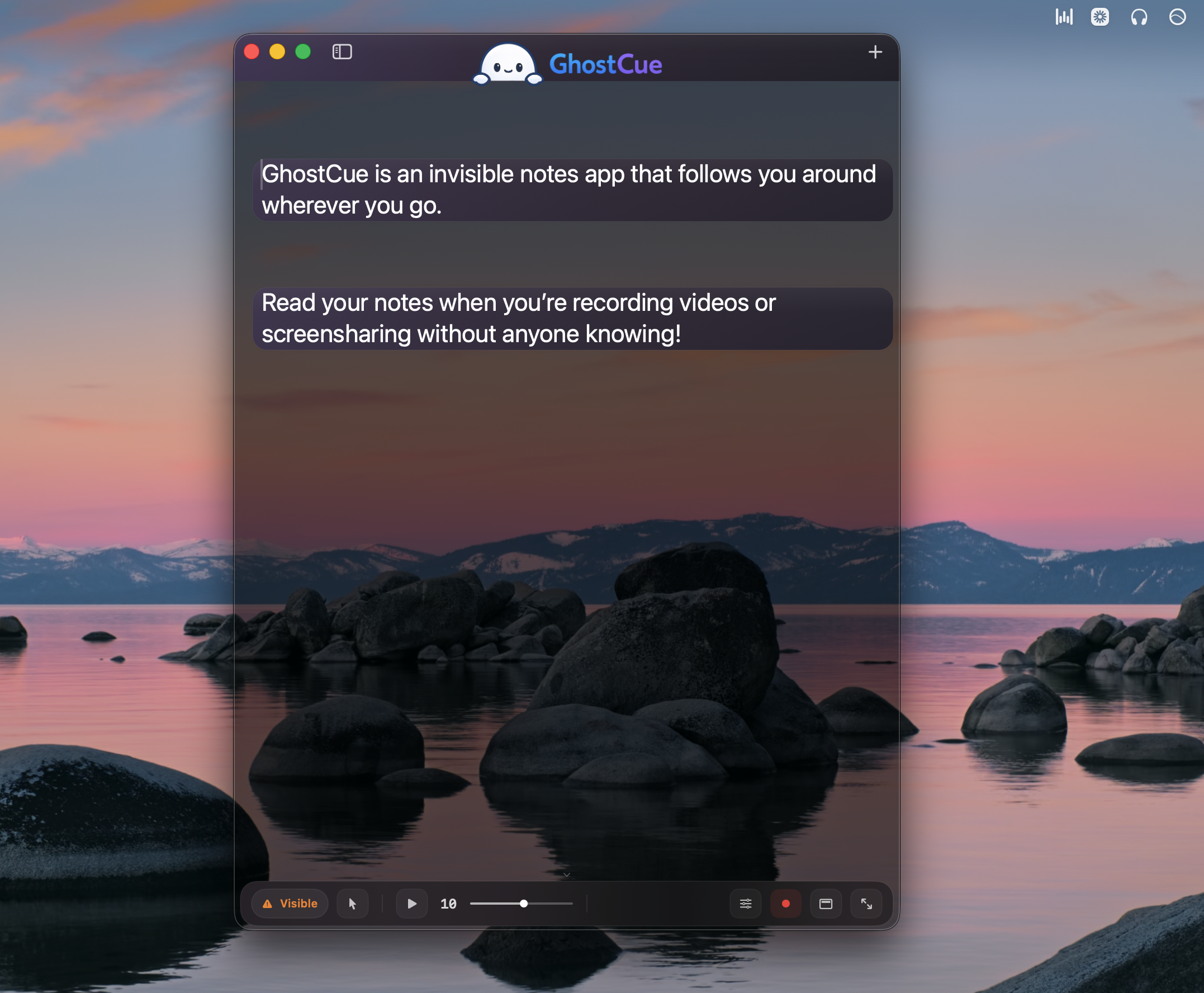Start recording with the red dot

[785, 903]
